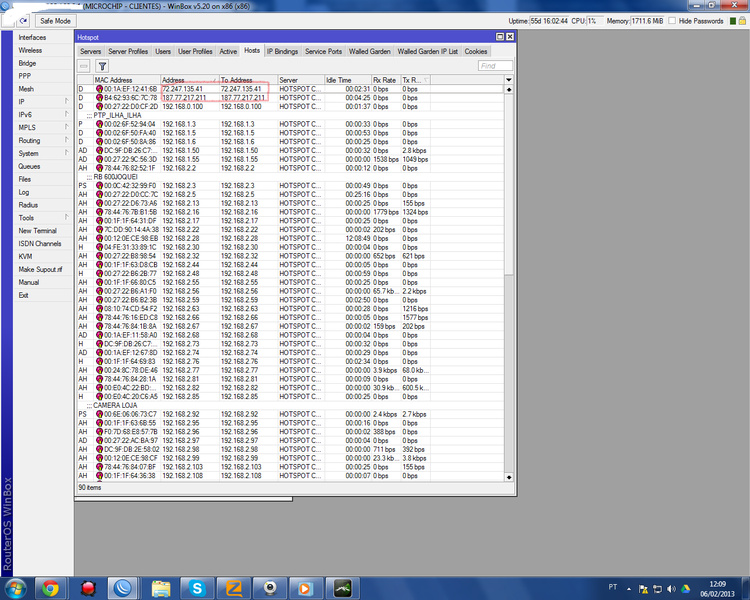Select host icon for MAC F0:7D:68:E8:57:7B
The width and height of the screenshot is (750, 600).
pos(99,432)
